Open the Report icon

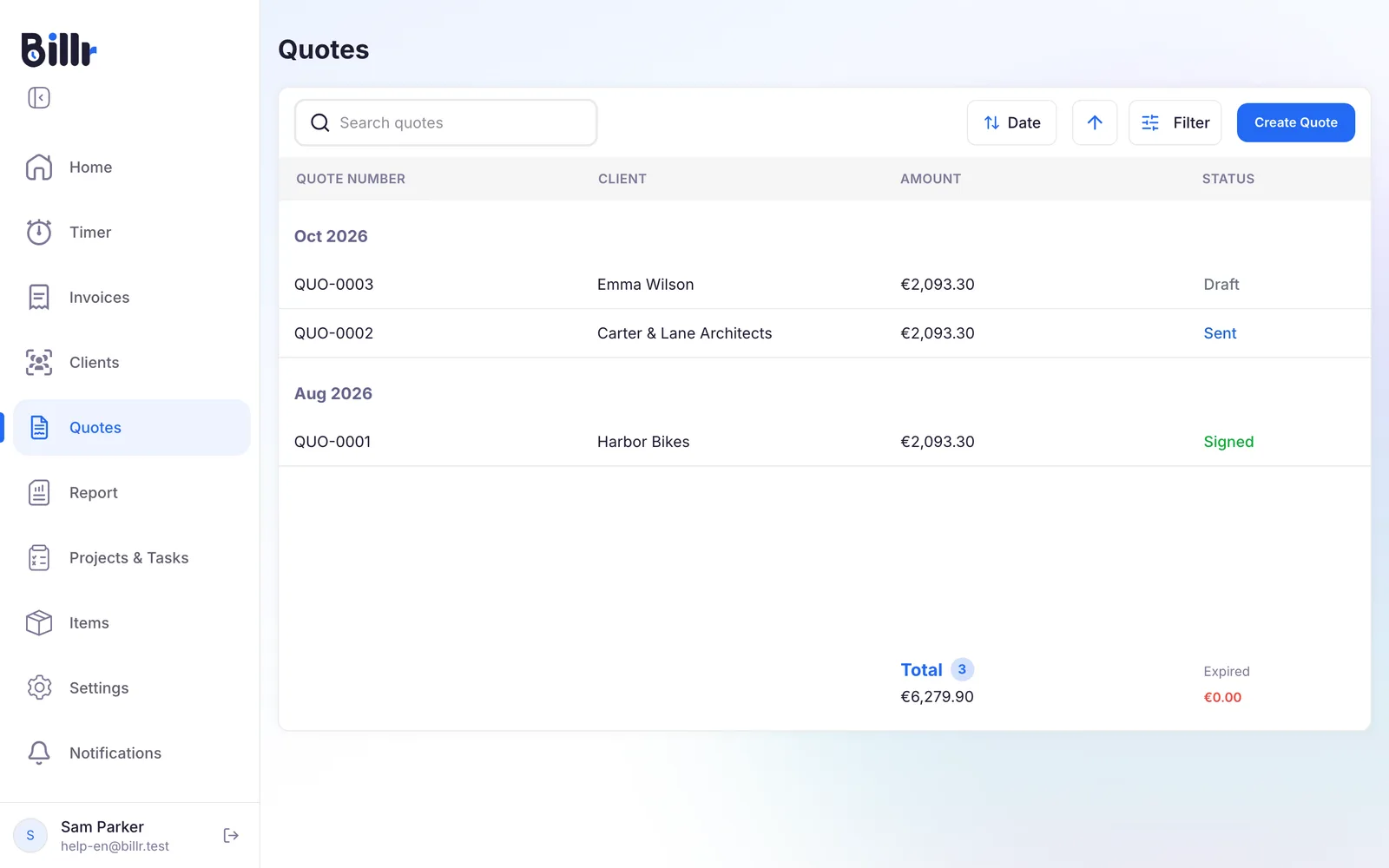pos(39,492)
